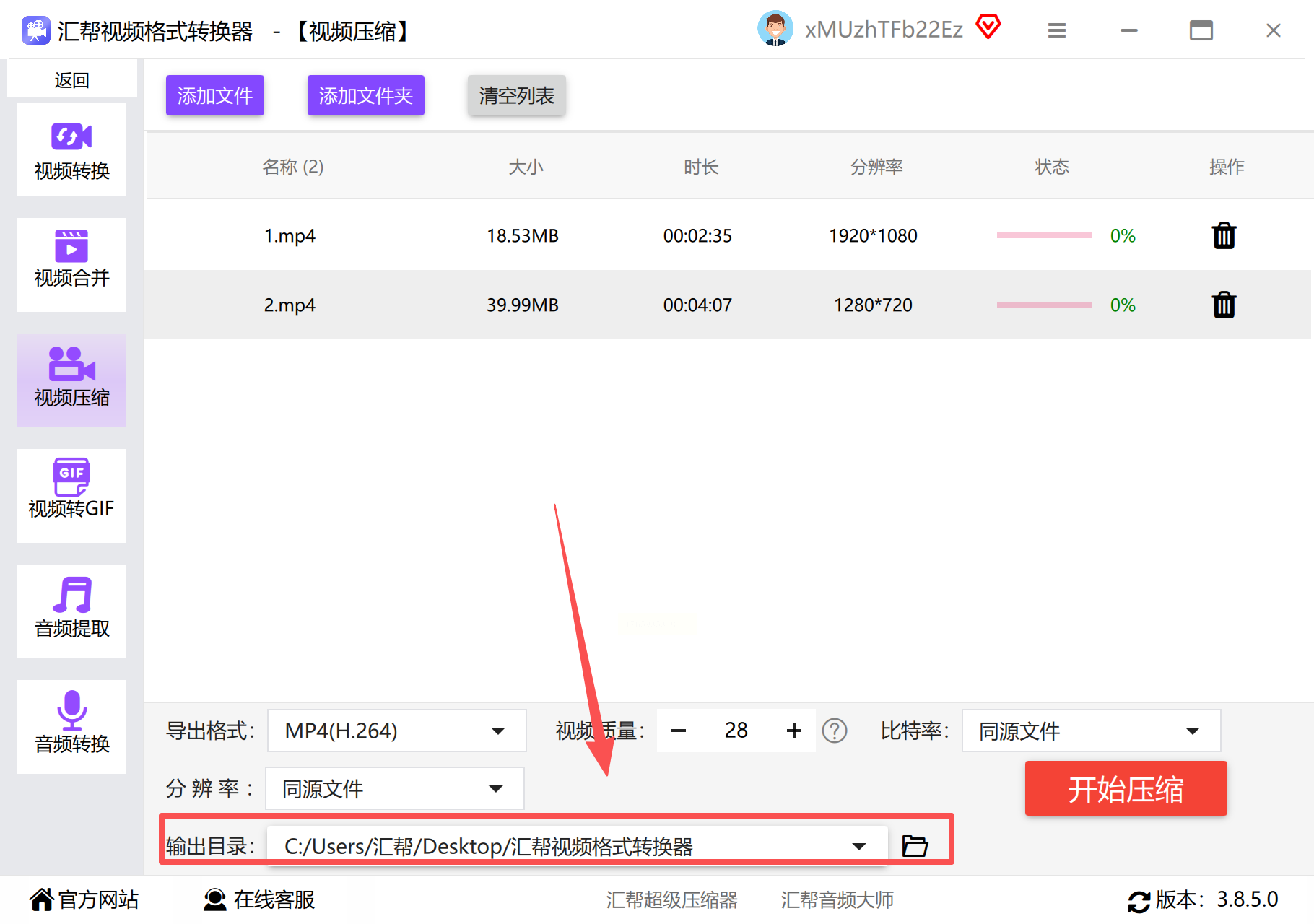The width and height of the screenshot is (1314, 924).
Task: Select the 视频压缩 sidebar tab
Action: [x=71, y=380]
